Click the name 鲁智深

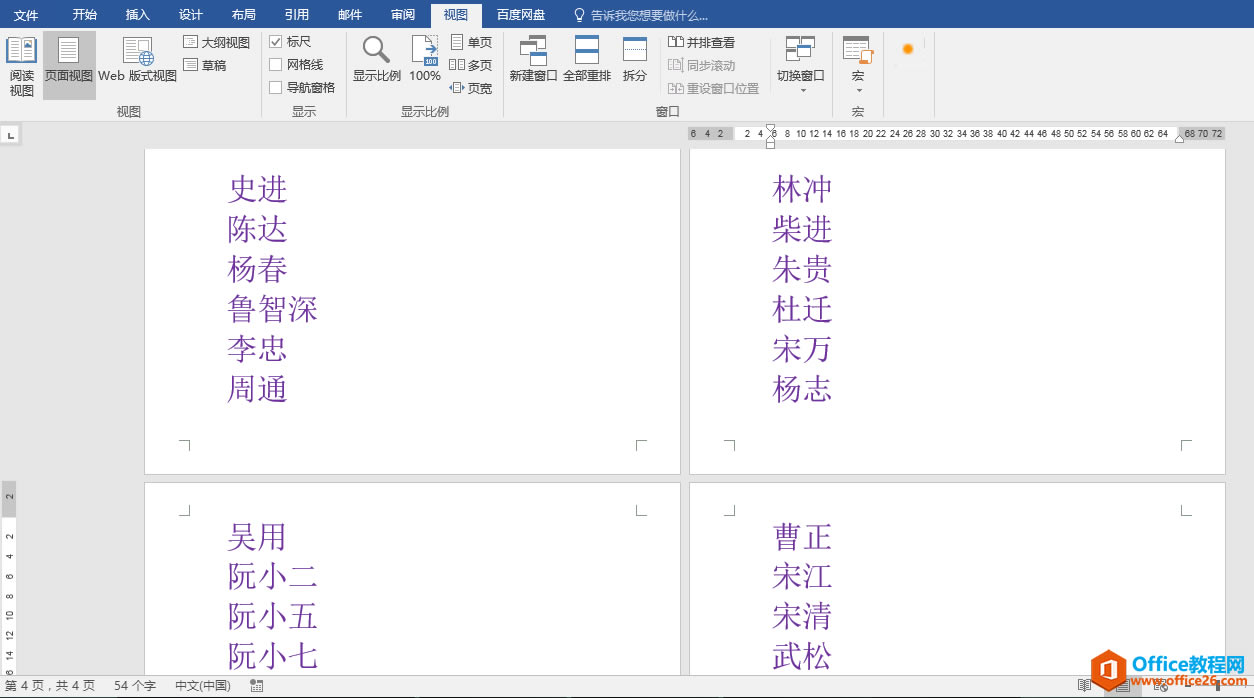point(273,309)
